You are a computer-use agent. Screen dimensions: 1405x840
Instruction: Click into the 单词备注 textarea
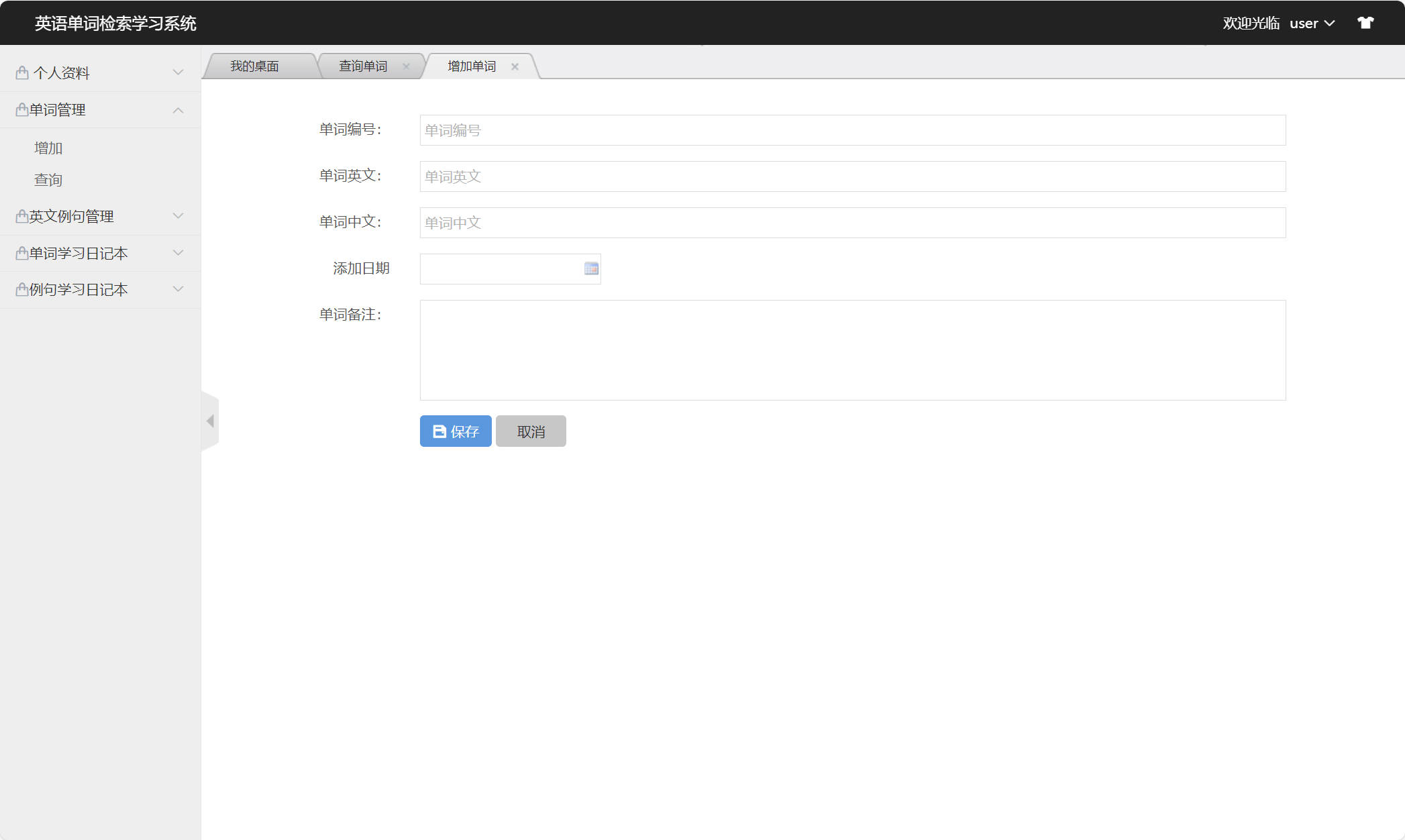[852, 350]
